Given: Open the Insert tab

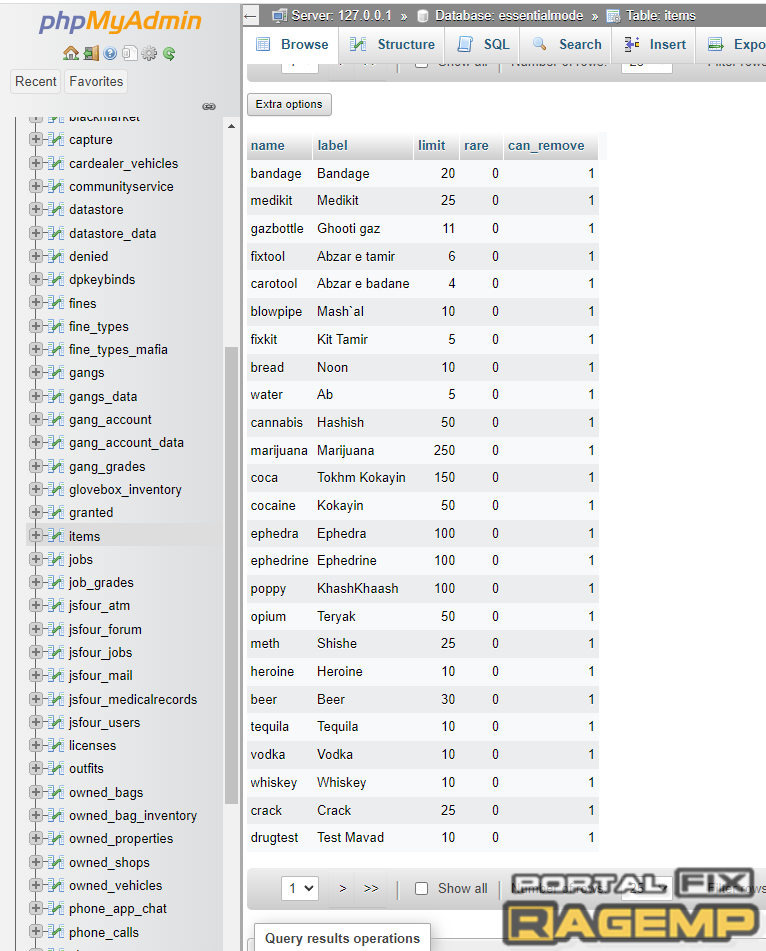Looking at the screenshot, I should [655, 44].
